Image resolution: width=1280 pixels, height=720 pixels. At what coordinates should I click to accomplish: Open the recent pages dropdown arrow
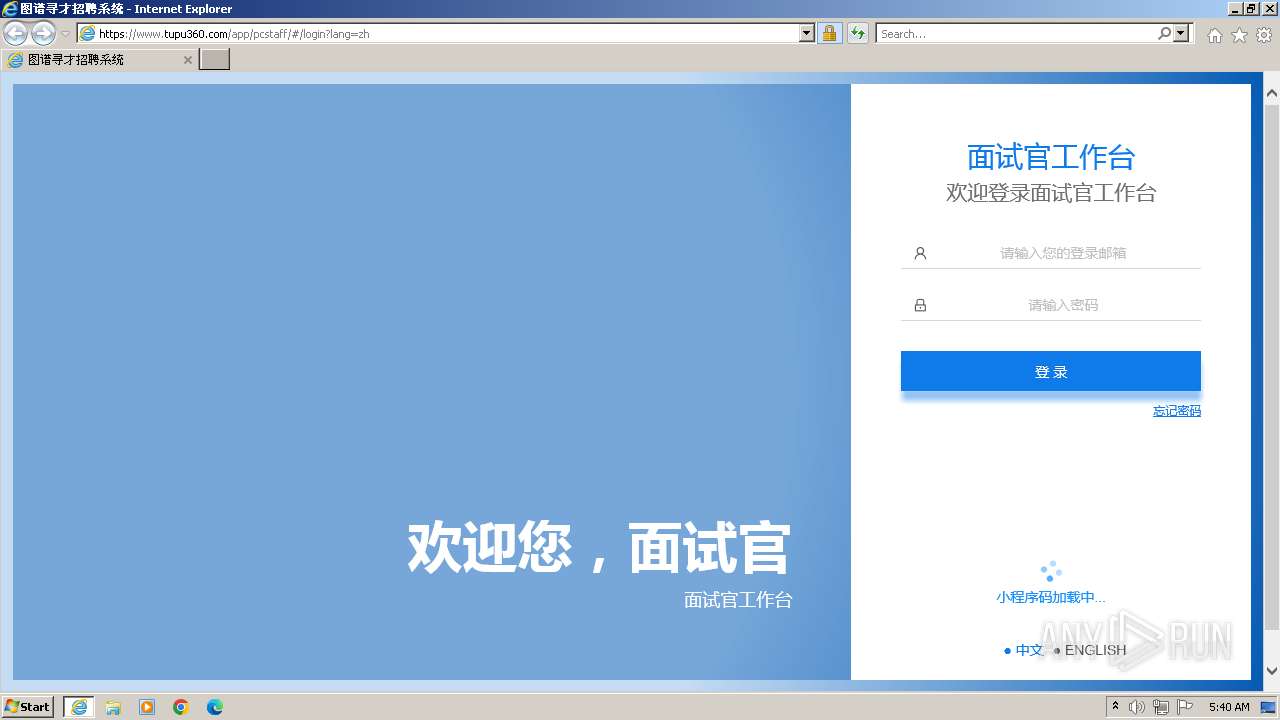tap(66, 34)
